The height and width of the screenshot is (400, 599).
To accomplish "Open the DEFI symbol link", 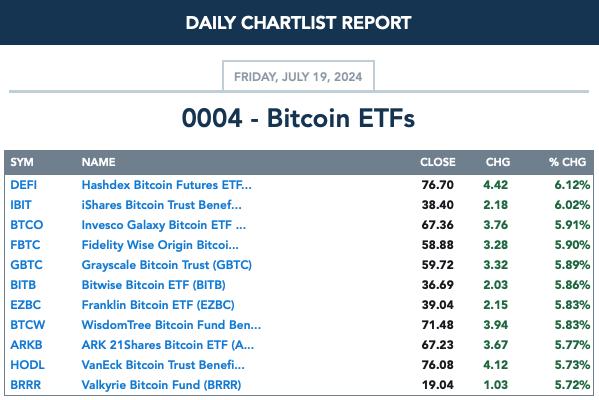I will click(23, 185).
